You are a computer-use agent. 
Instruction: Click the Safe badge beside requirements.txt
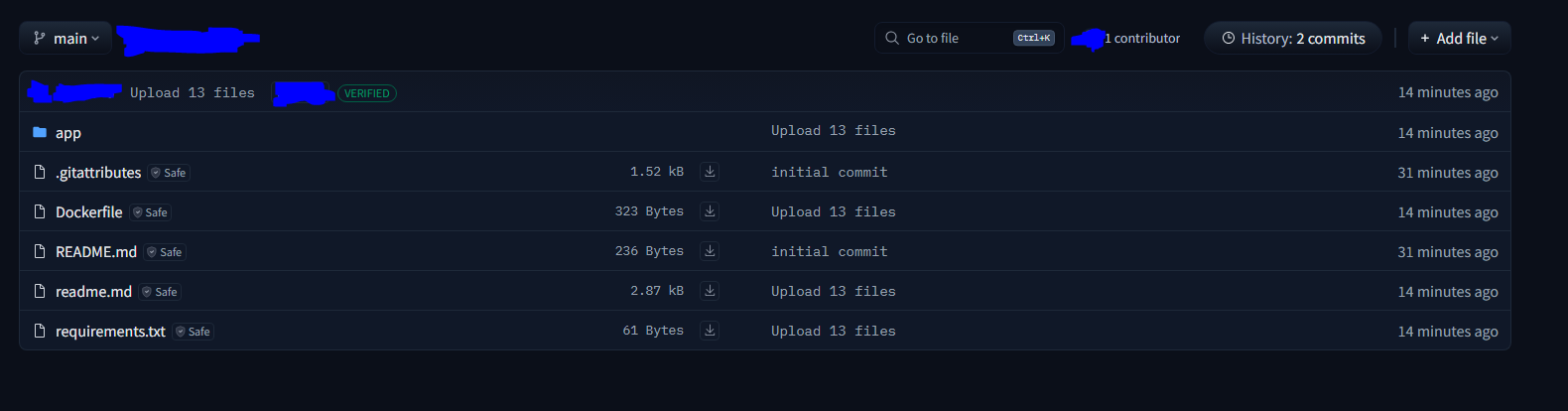(194, 332)
